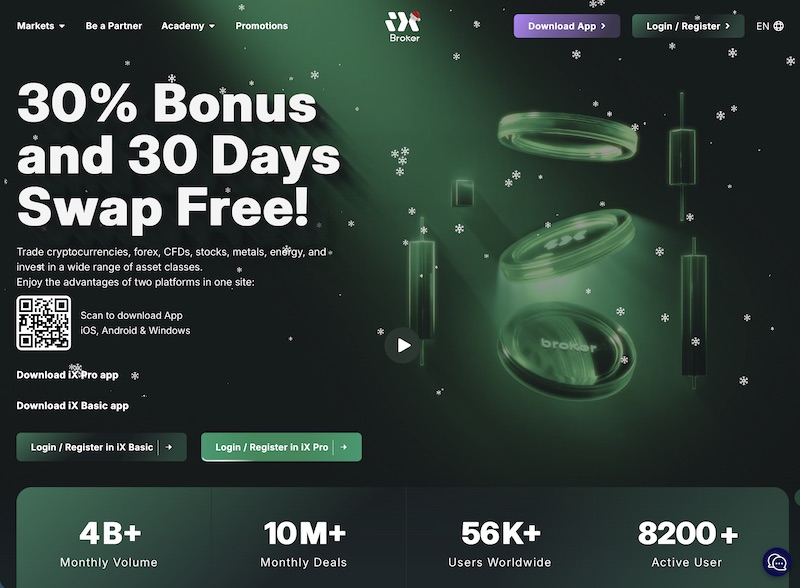Expand the Academy dropdown menu
This screenshot has width=800, height=588.
coord(188,26)
